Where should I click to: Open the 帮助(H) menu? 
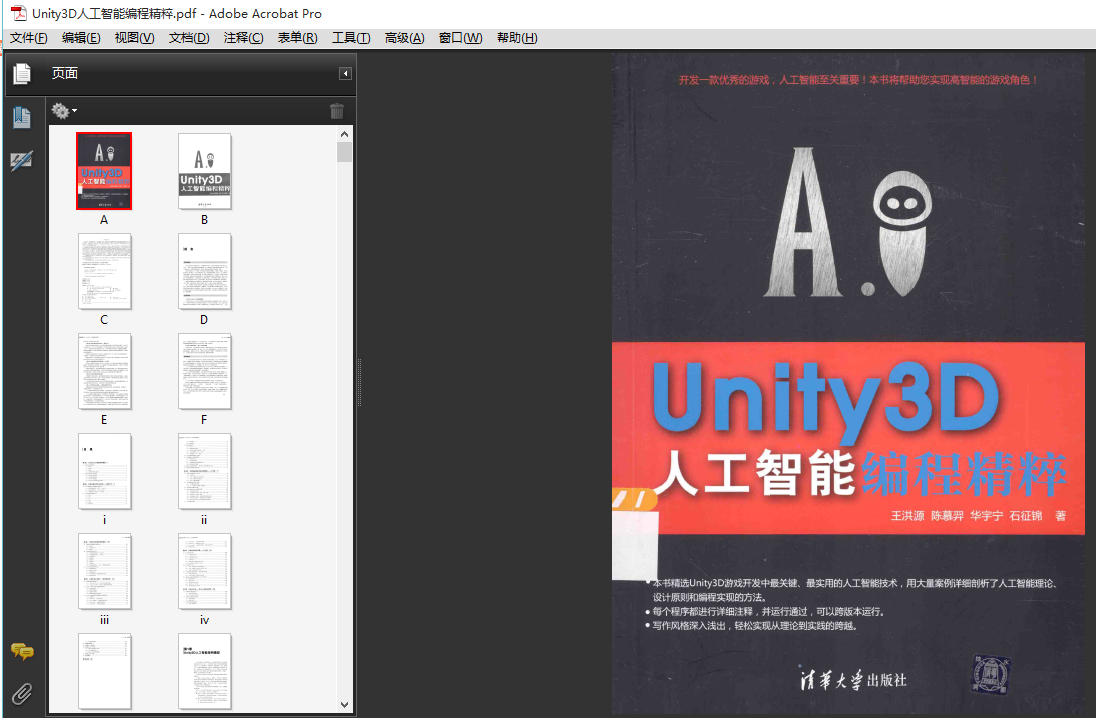517,38
